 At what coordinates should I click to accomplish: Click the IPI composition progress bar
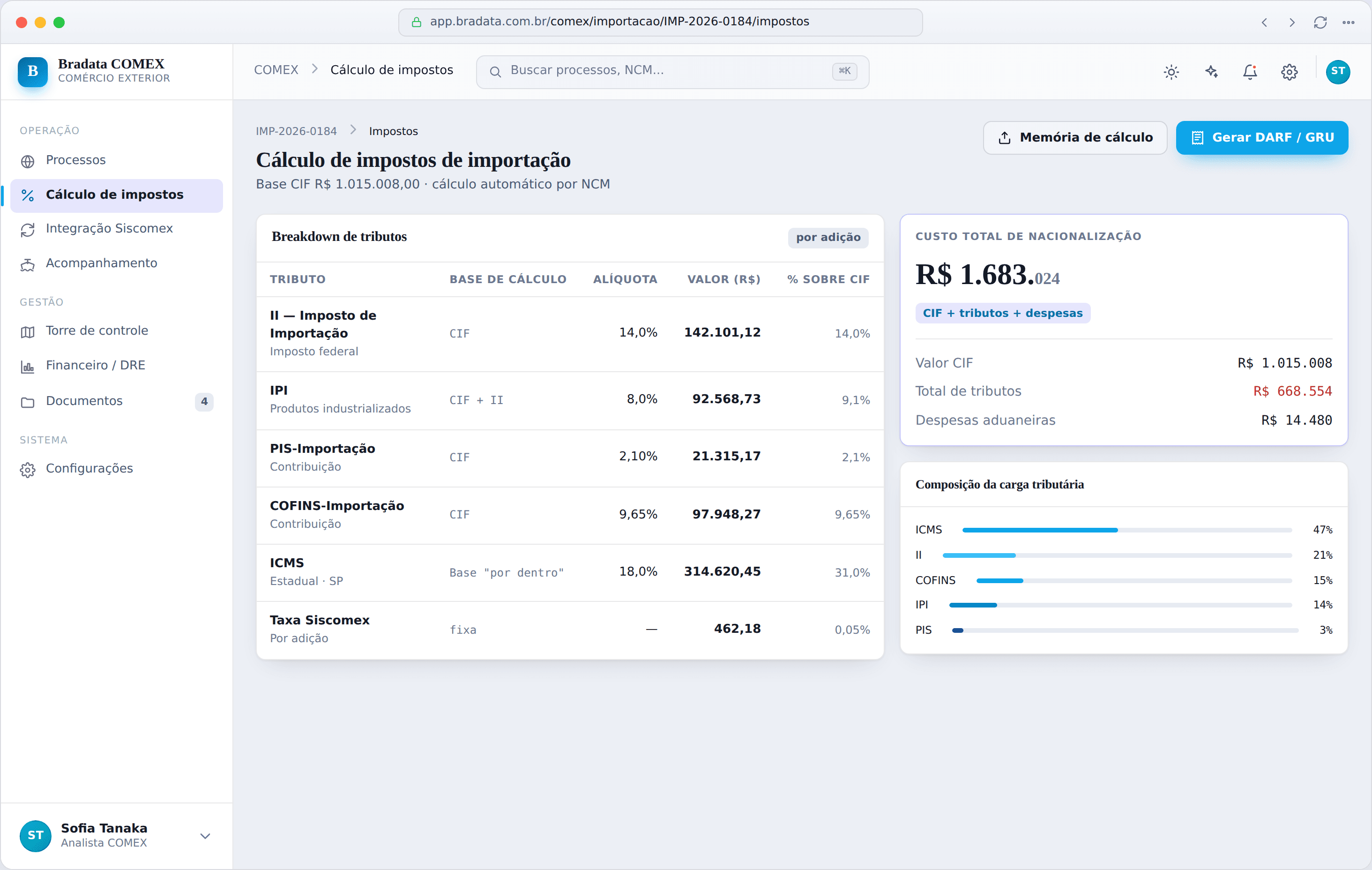coord(1120,605)
